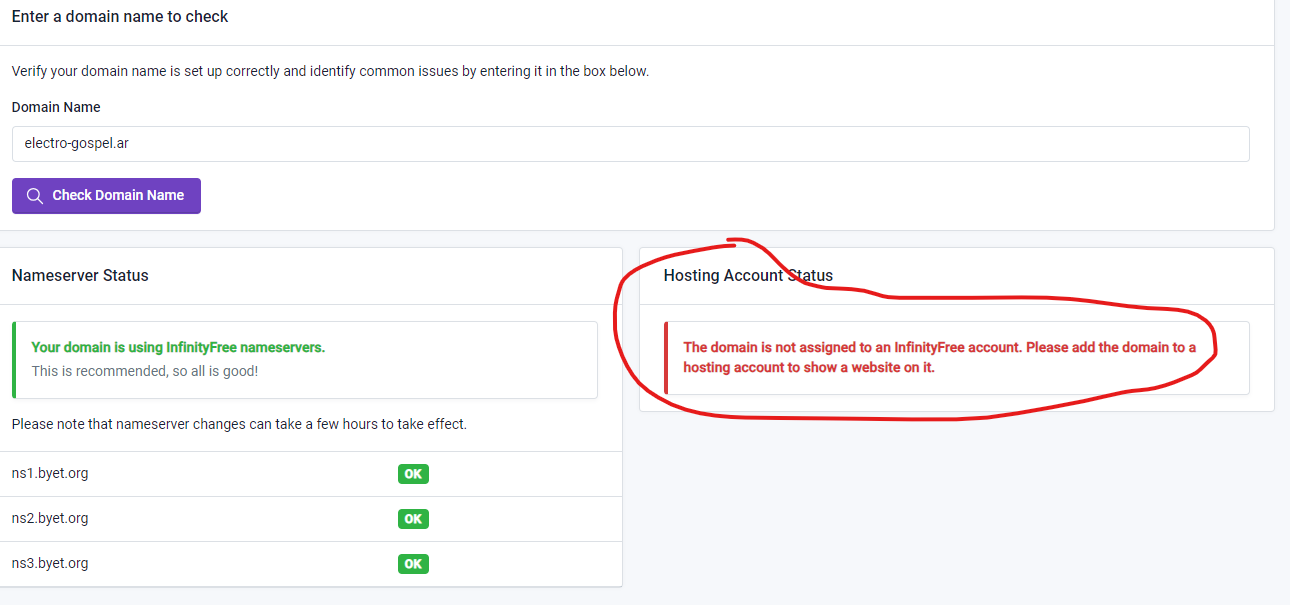Select the ns3.byet.org nameserver entry
The height and width of the screenshot is (605, 1290).
tap(50, 563)
